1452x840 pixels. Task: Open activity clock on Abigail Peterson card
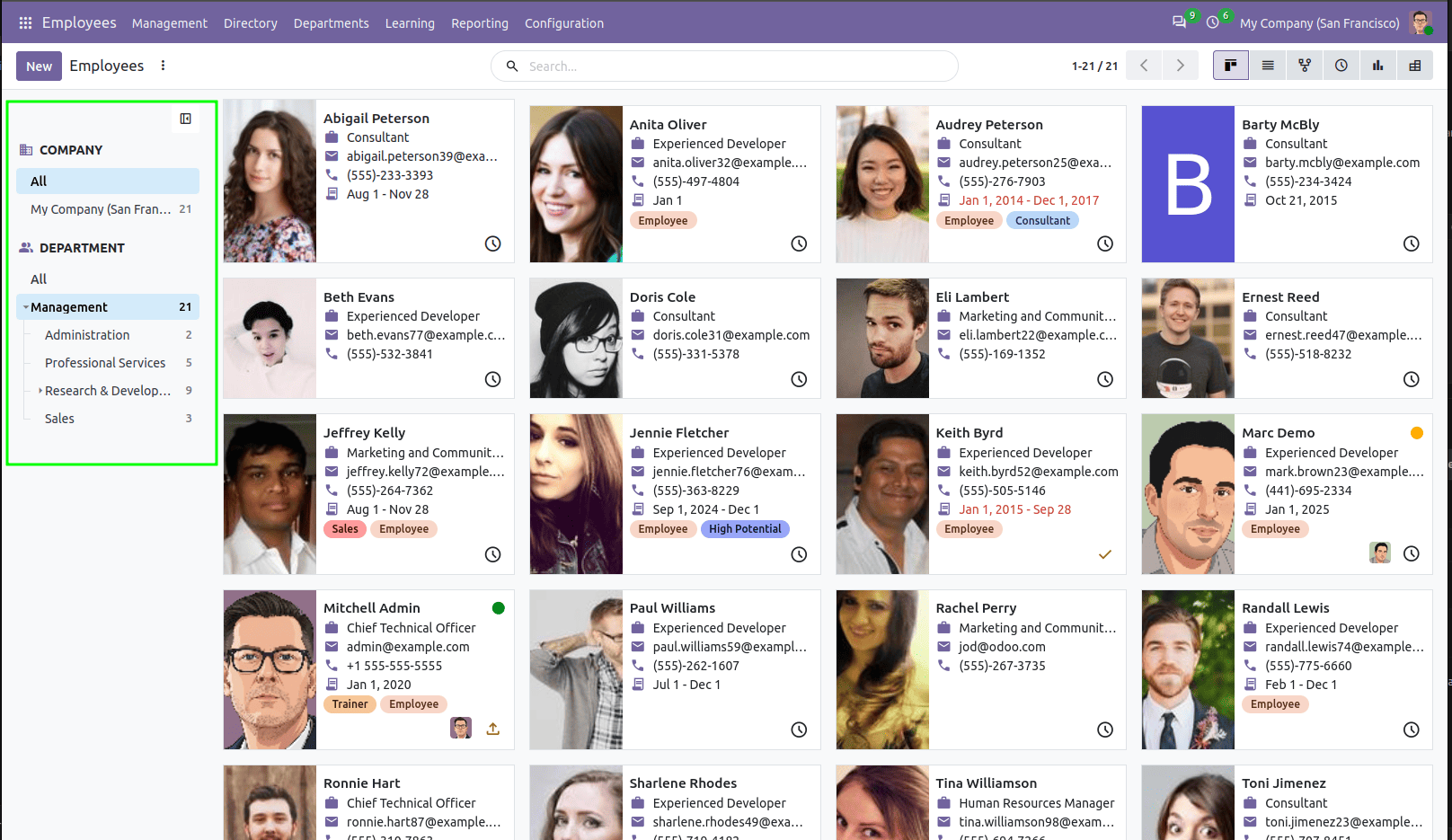tap(493, 243)
